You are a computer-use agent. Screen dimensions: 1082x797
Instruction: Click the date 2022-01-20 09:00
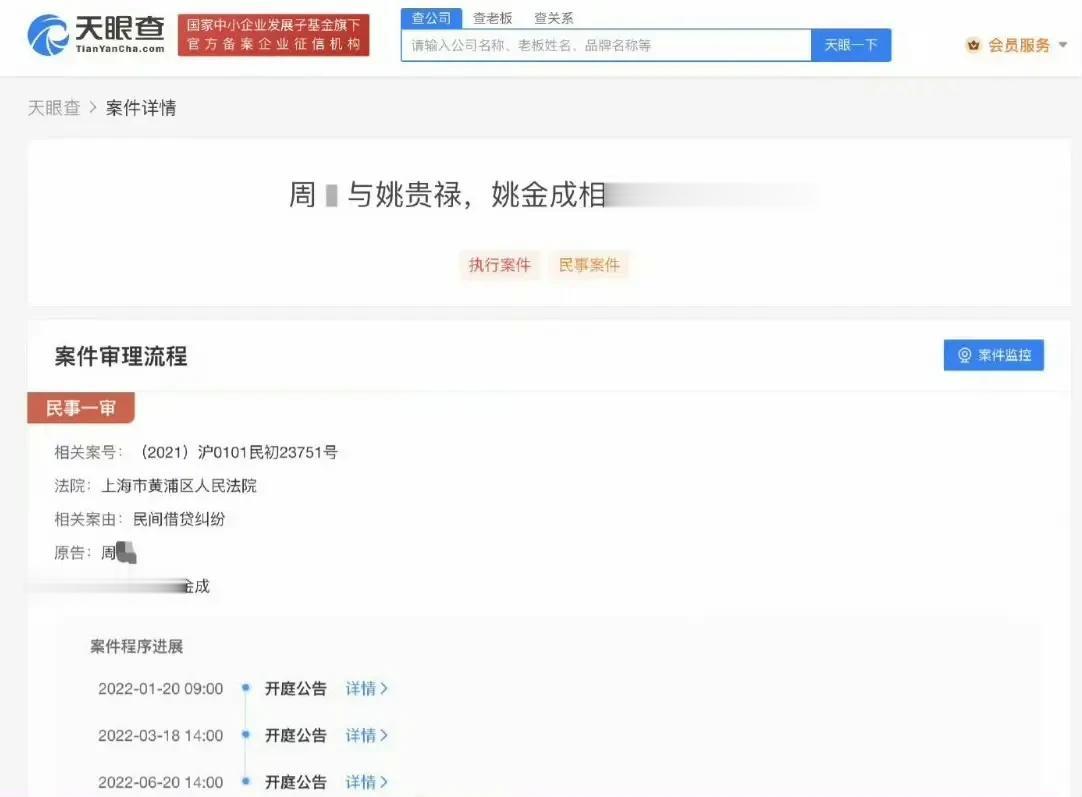coord(161,689)
